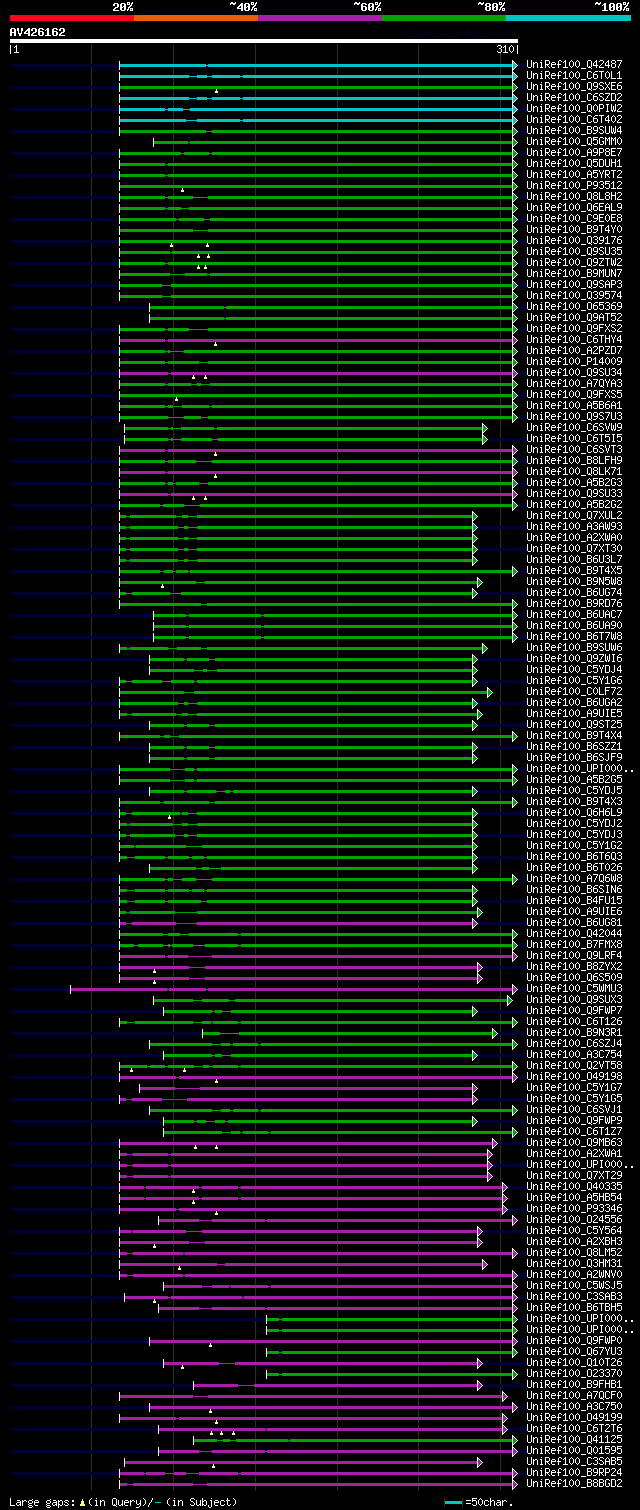The image size is (640, 1510).
Task: Select the UniRef100_C0LF72 label
Action: [574, 691]
